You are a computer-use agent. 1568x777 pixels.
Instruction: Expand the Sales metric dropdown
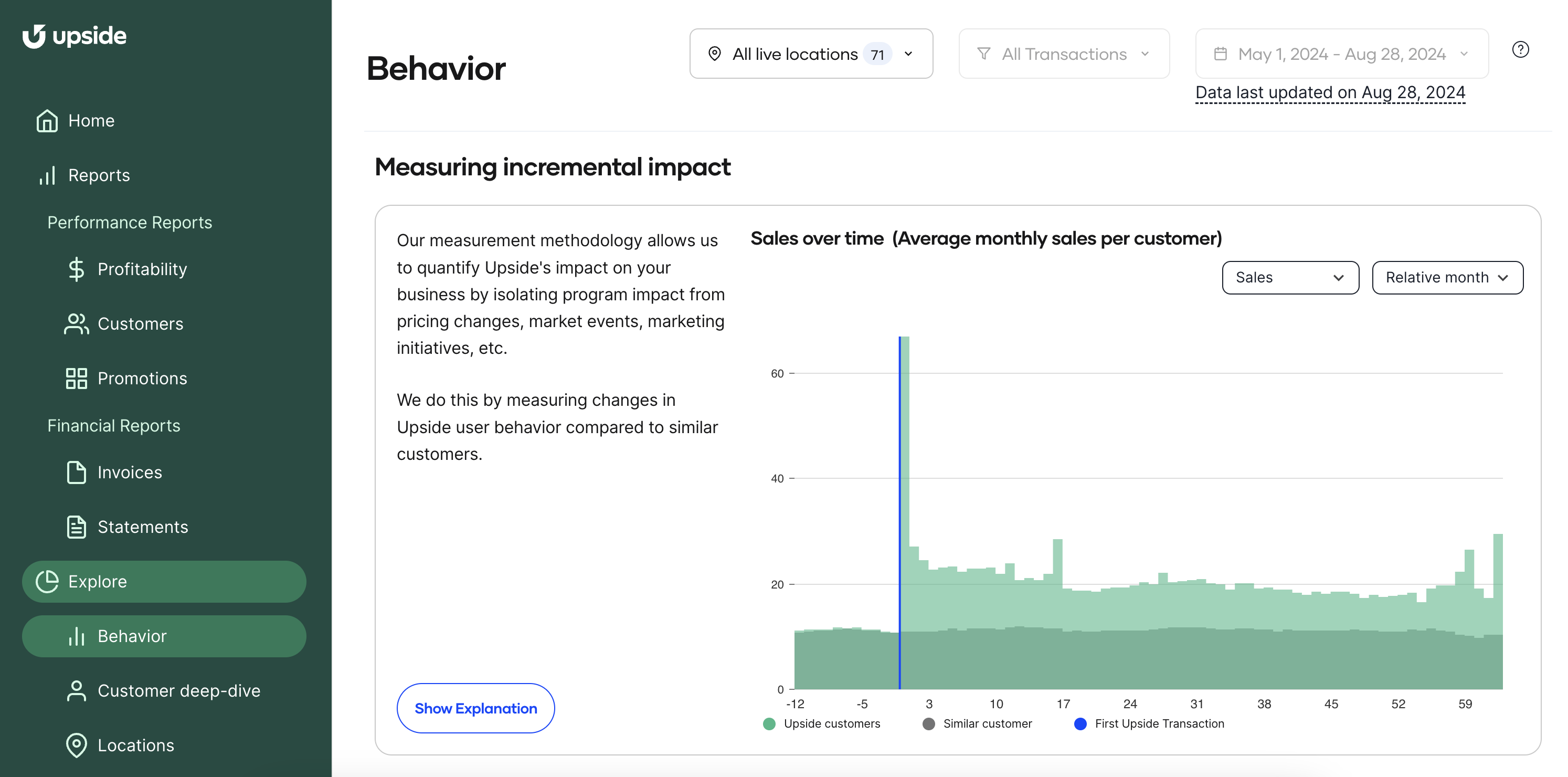pos(1290,278)
